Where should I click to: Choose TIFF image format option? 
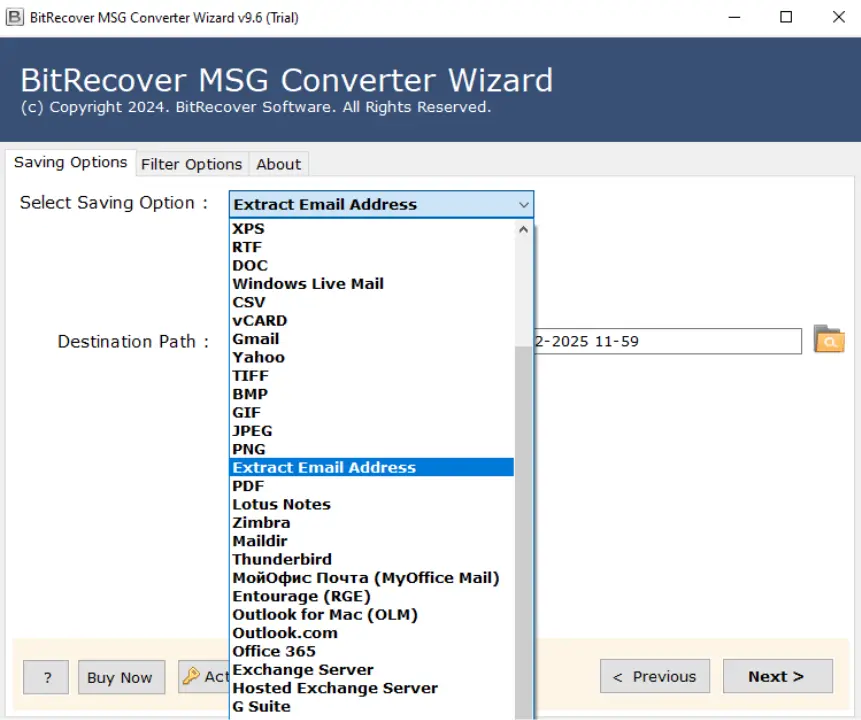point(372,376)
